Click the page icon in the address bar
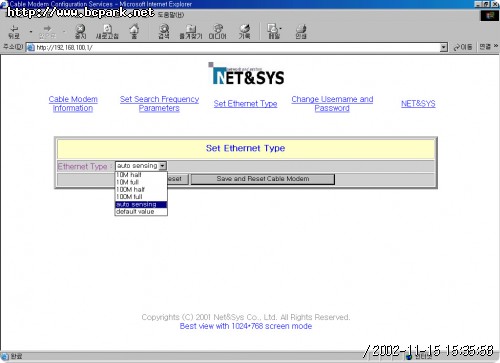Screen dimensions: 500x363 [x=31, y=48]
